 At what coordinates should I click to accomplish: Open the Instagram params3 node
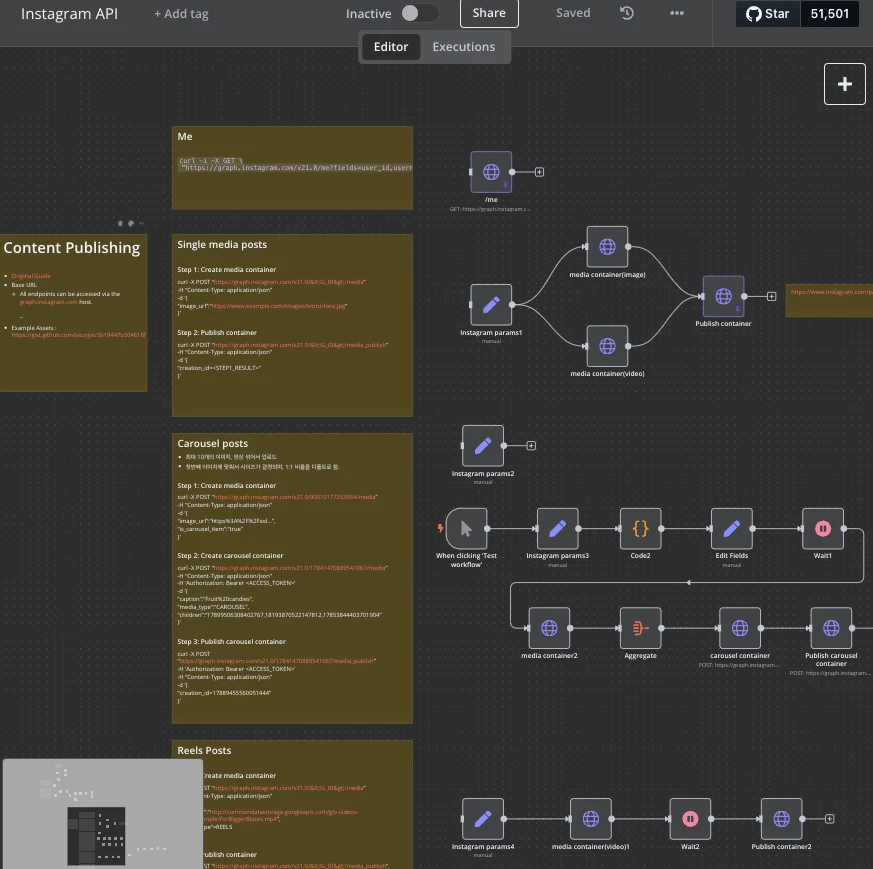tap(557, 528)
